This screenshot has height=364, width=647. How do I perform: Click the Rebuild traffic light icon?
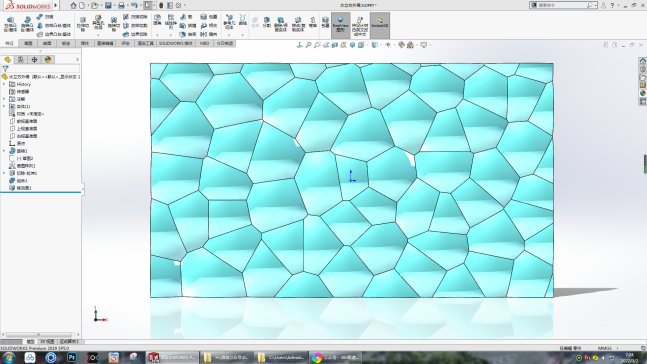point(161,5)
